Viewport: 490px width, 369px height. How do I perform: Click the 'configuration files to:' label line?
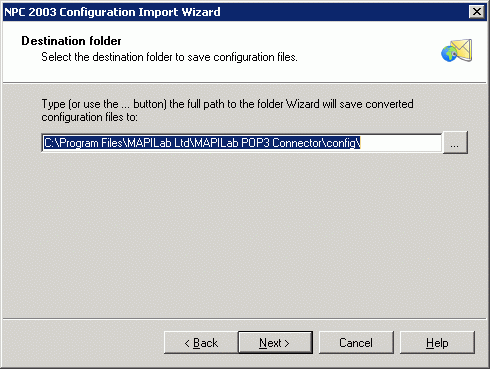tap(89, 117)
